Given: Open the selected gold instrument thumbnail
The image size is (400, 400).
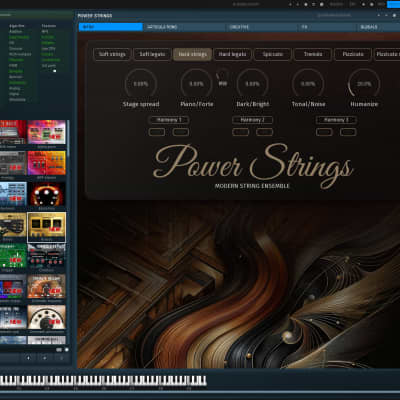Looking at the screenshot, I should (46, 226).
